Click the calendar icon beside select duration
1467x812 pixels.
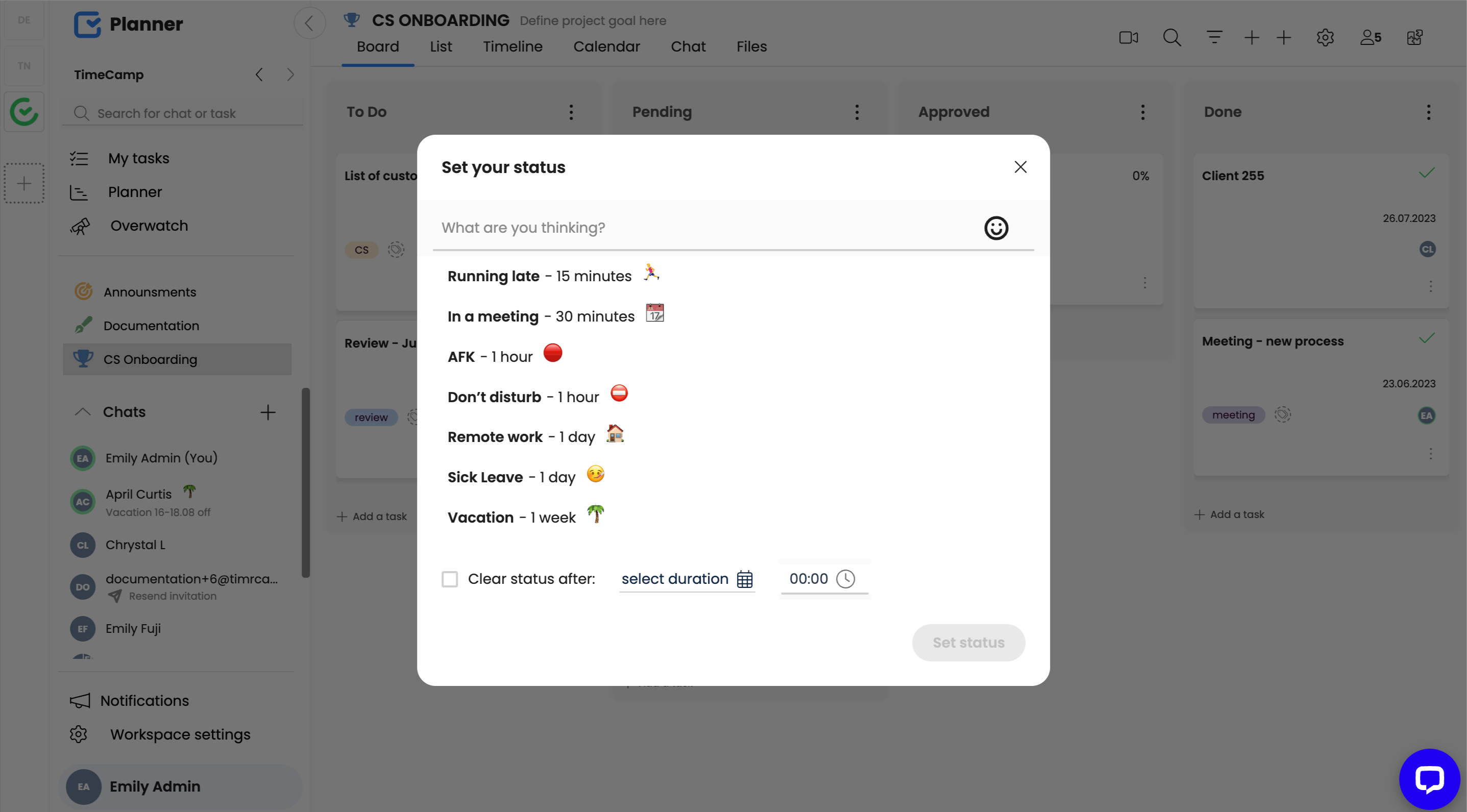point(744,579)
